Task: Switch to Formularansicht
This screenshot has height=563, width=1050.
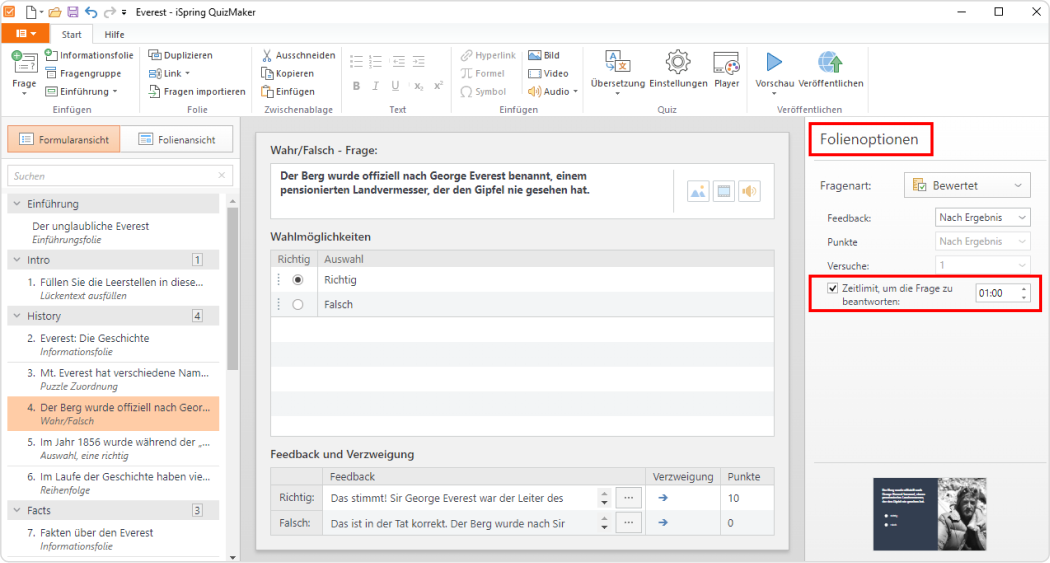Action: point(64,139)
